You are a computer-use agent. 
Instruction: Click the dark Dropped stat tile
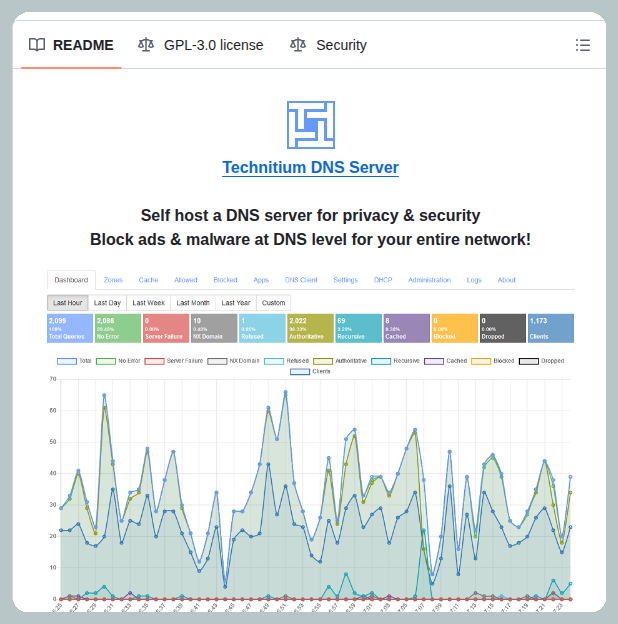pyautogui.click(x=503, y=328)
